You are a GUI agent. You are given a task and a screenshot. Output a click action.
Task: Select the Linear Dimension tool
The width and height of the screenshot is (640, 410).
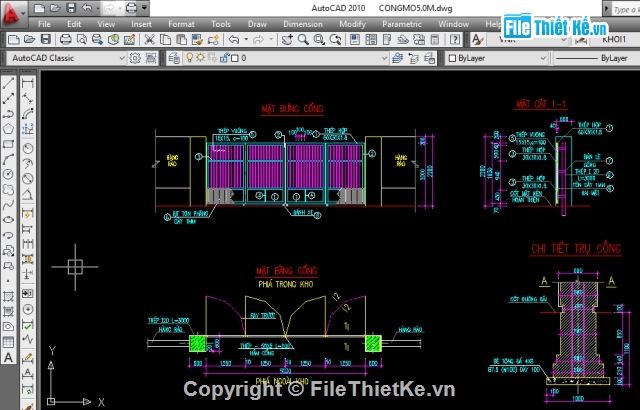pos(28,83)
